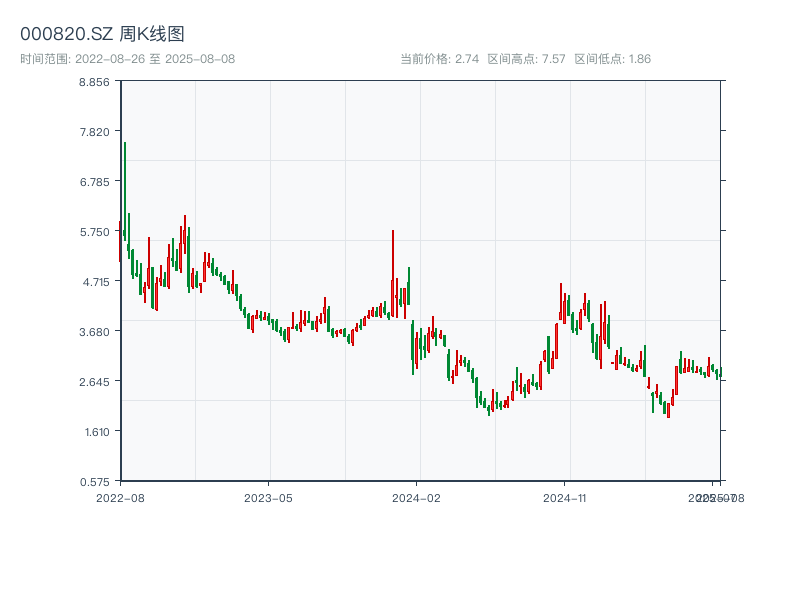The image size is (800, 600).
Task: Select the time range text 2022-08-26 至 2025-08-08
Action: point(155,59)
